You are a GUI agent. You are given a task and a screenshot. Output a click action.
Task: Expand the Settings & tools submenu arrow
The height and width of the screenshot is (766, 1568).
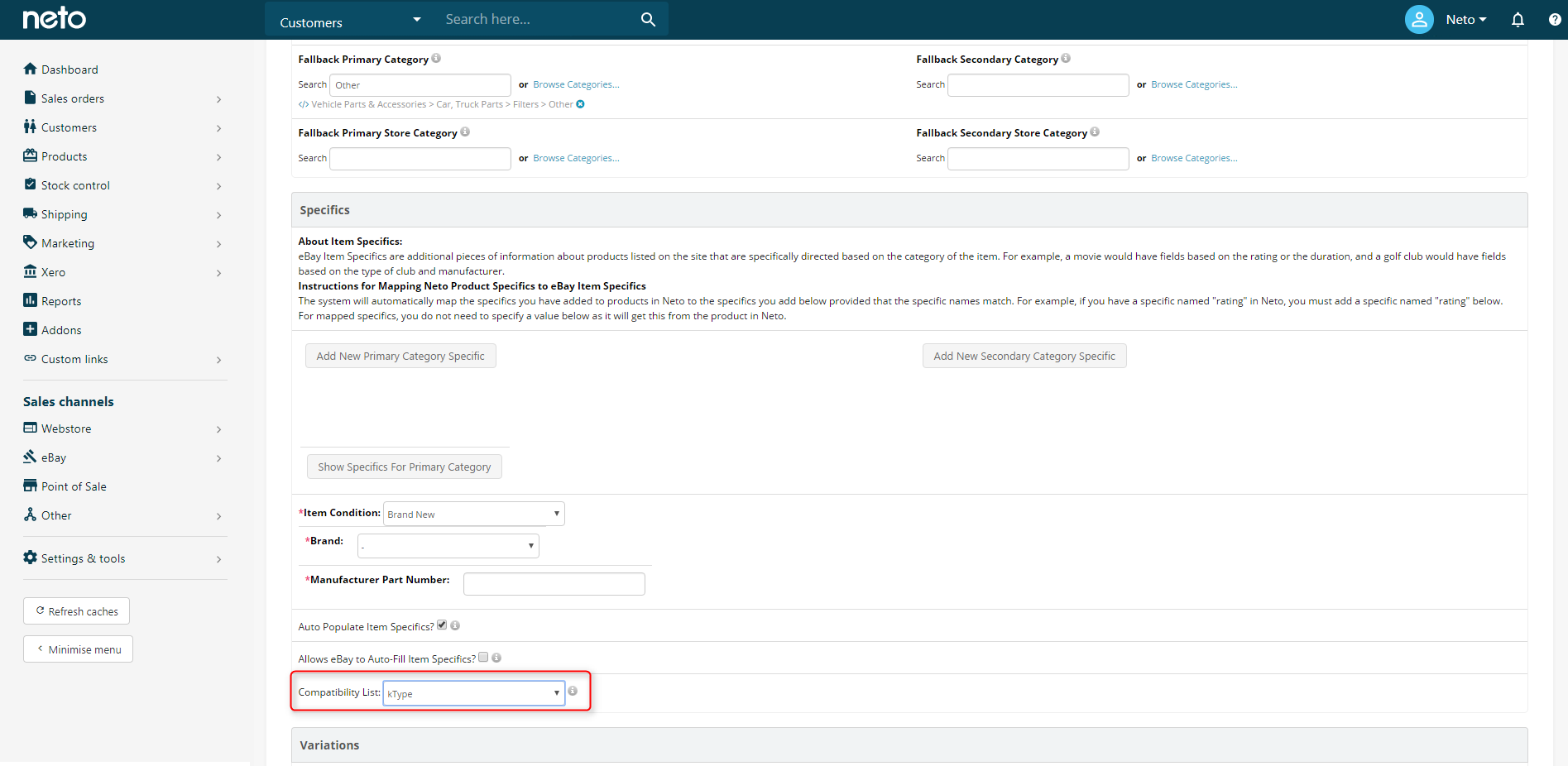click(218, 559)
